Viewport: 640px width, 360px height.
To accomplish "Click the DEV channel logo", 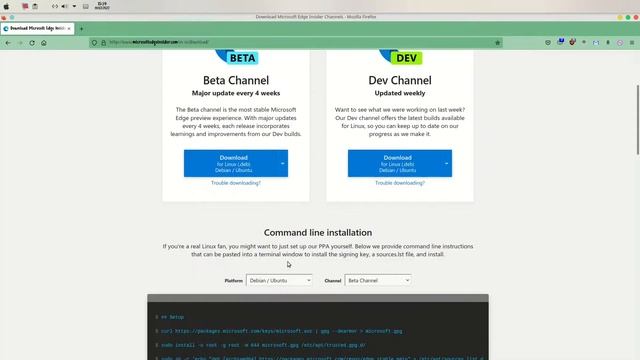I will tap(401, 57).
